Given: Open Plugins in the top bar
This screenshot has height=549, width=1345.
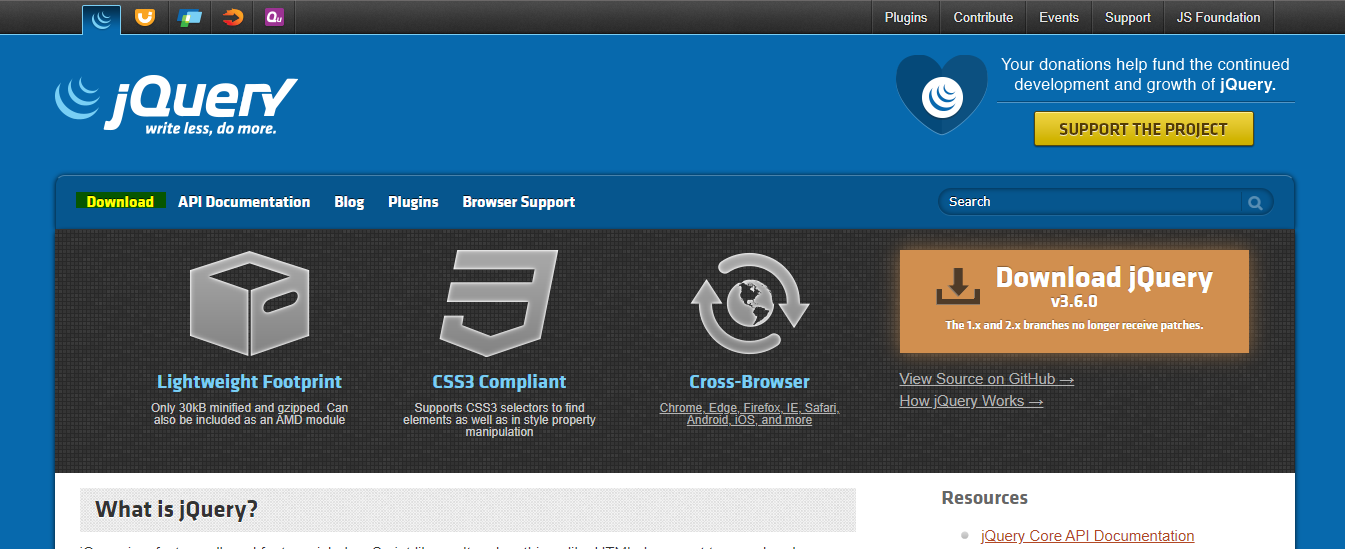Looking at the screenshot, I should pyautogui.click(x=906, y=17).
